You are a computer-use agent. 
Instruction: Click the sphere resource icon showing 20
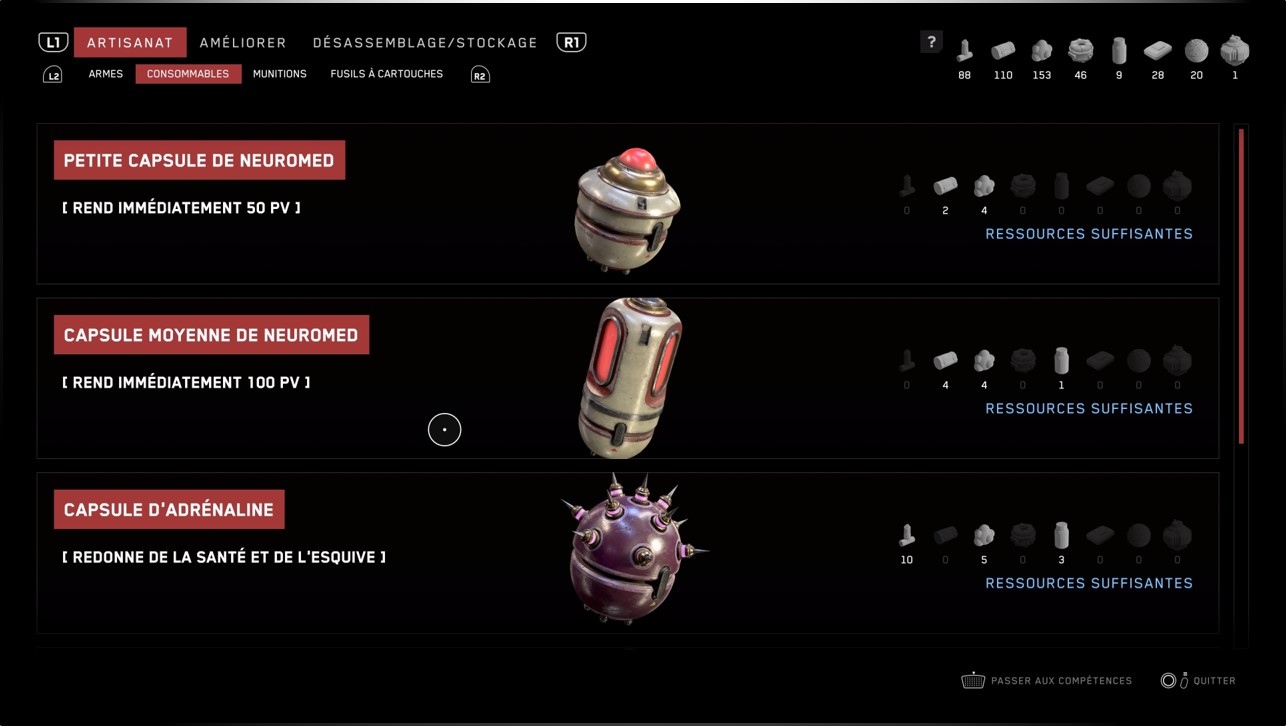(x=1196, y=50)
